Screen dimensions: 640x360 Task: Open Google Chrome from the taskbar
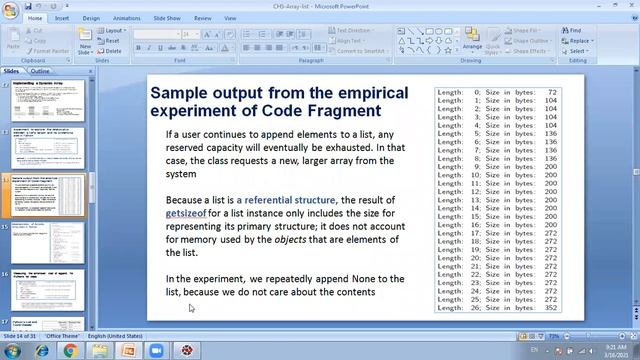tap(70, 351)
